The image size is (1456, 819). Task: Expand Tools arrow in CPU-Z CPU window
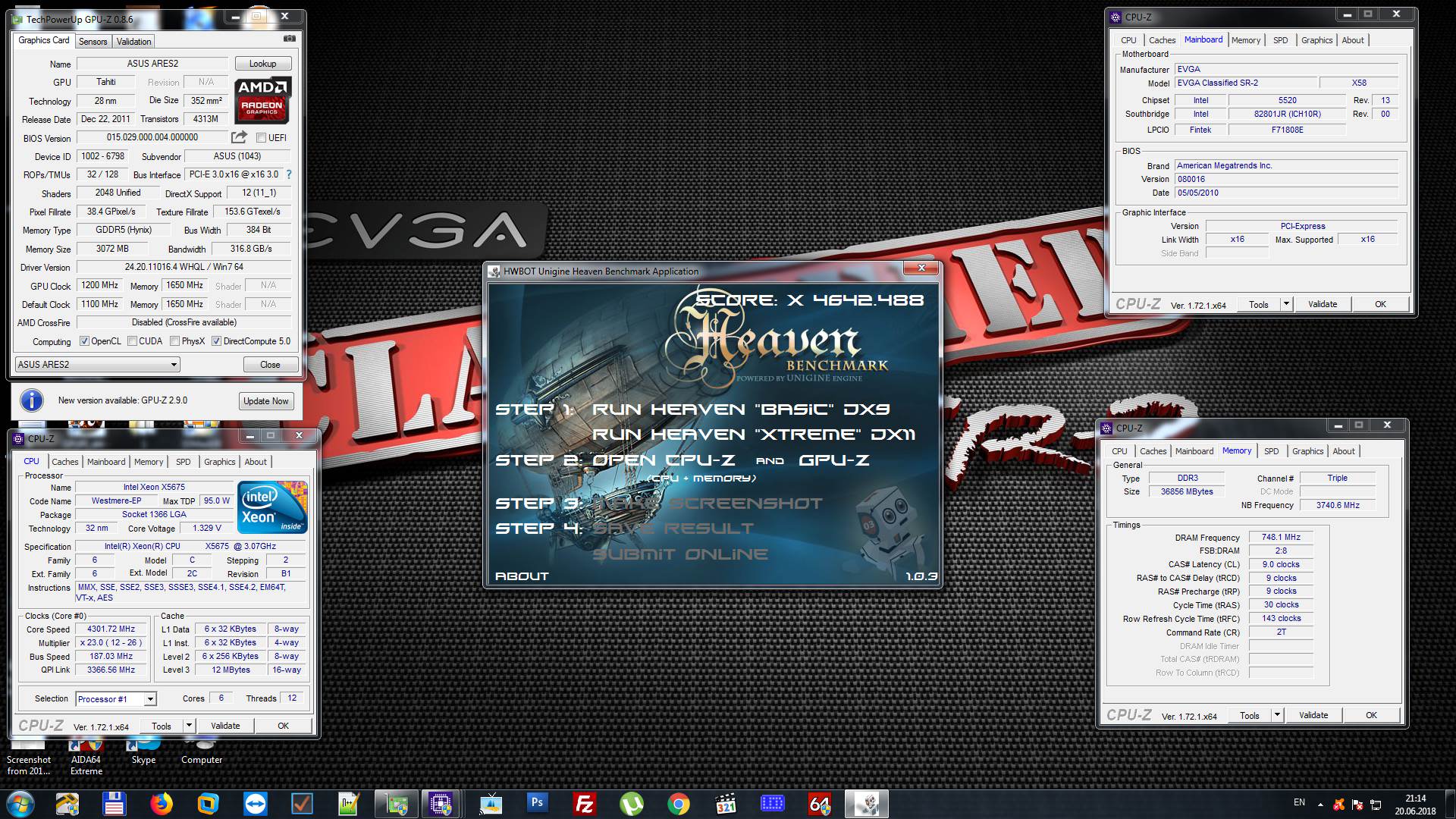[189, 726]
